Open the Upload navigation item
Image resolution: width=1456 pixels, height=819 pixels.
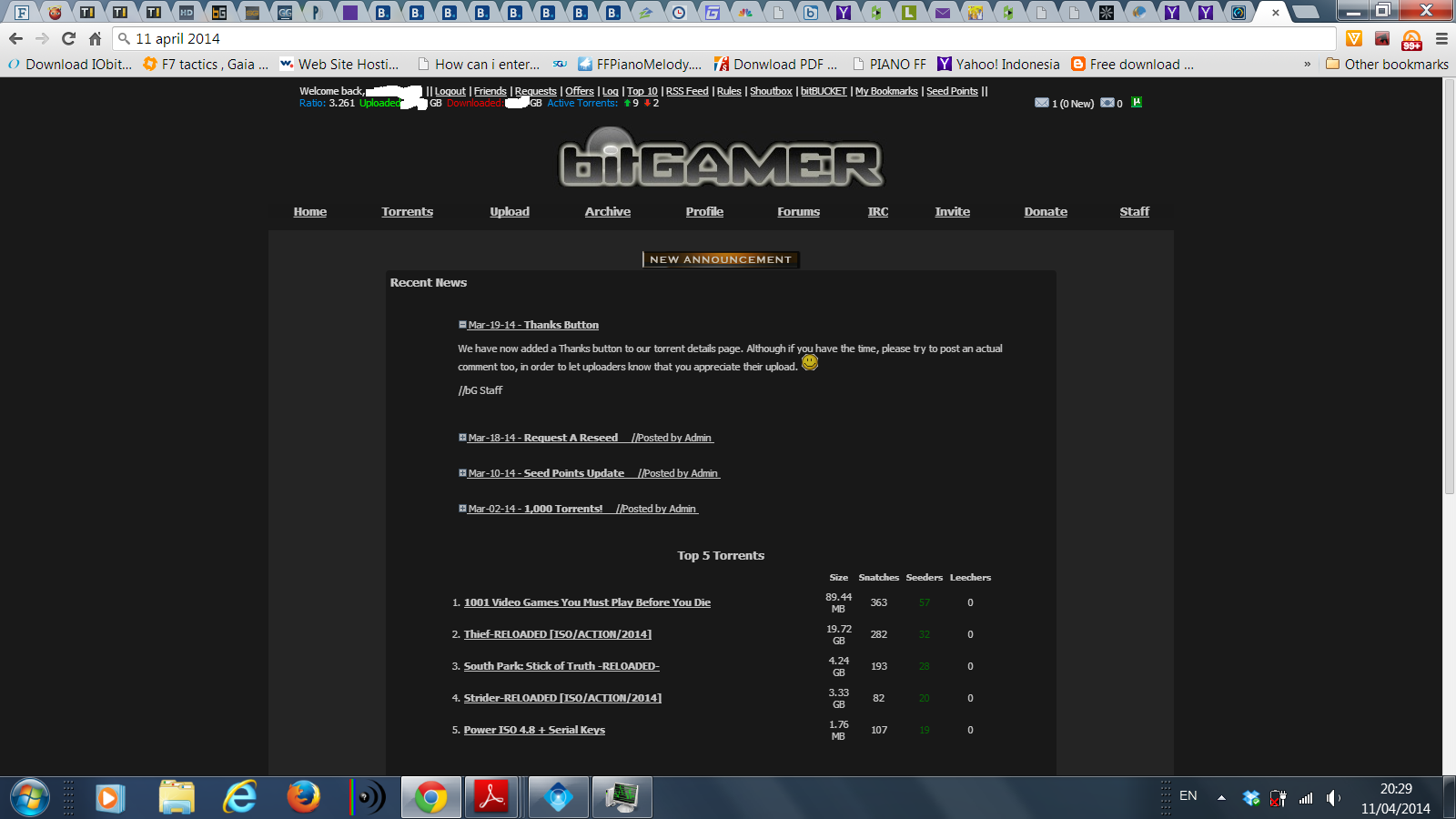tap(510, 211)
